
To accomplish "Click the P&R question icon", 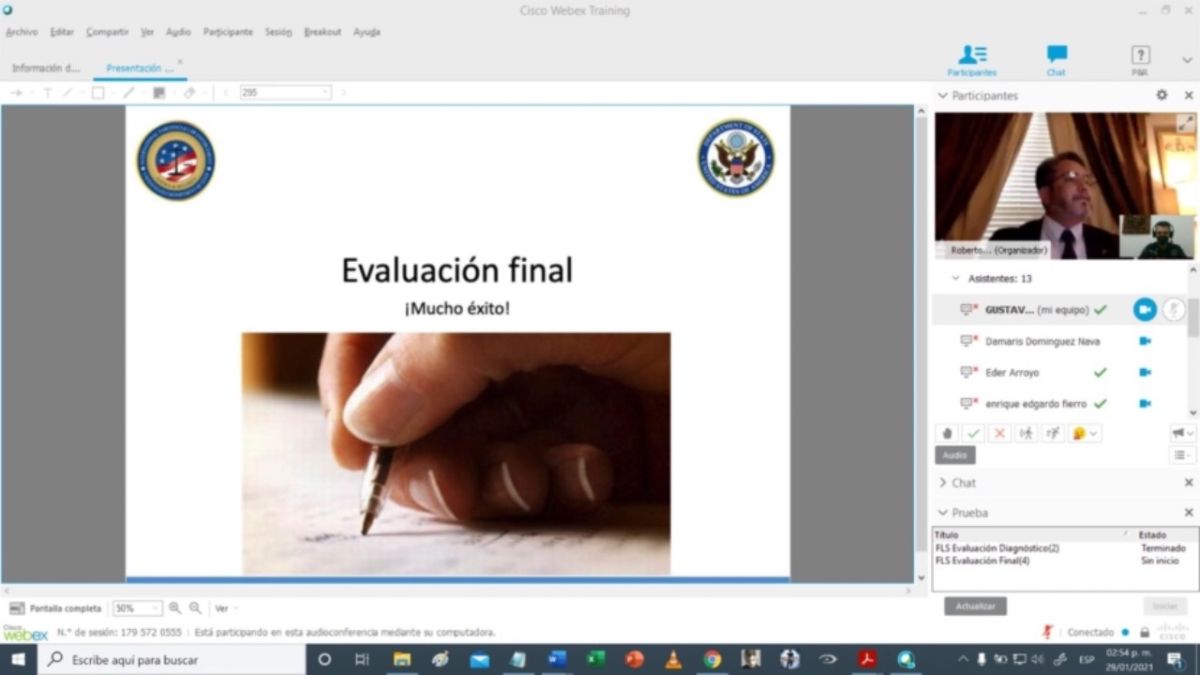I will tap(1140, 58).
